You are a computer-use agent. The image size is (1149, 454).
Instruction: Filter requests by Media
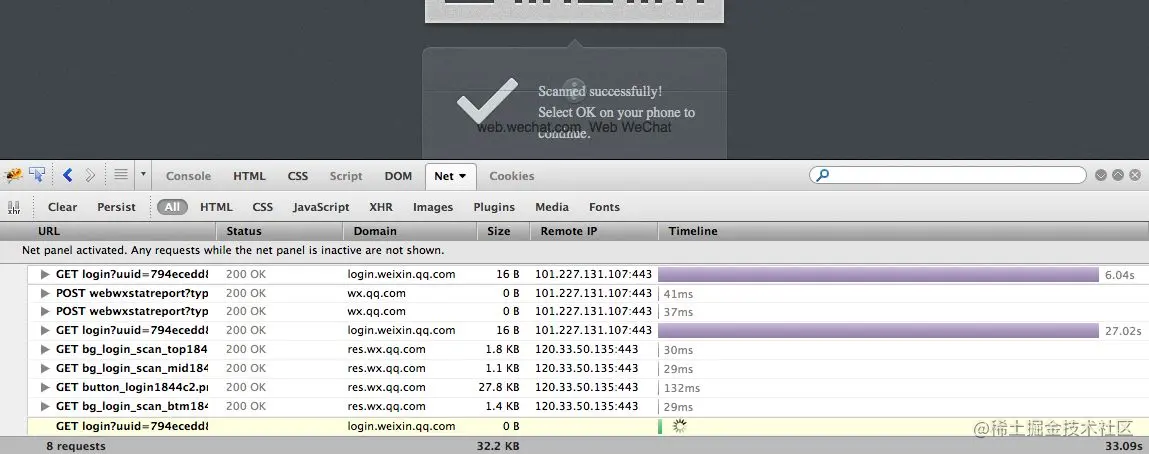(x=552, y=207)
